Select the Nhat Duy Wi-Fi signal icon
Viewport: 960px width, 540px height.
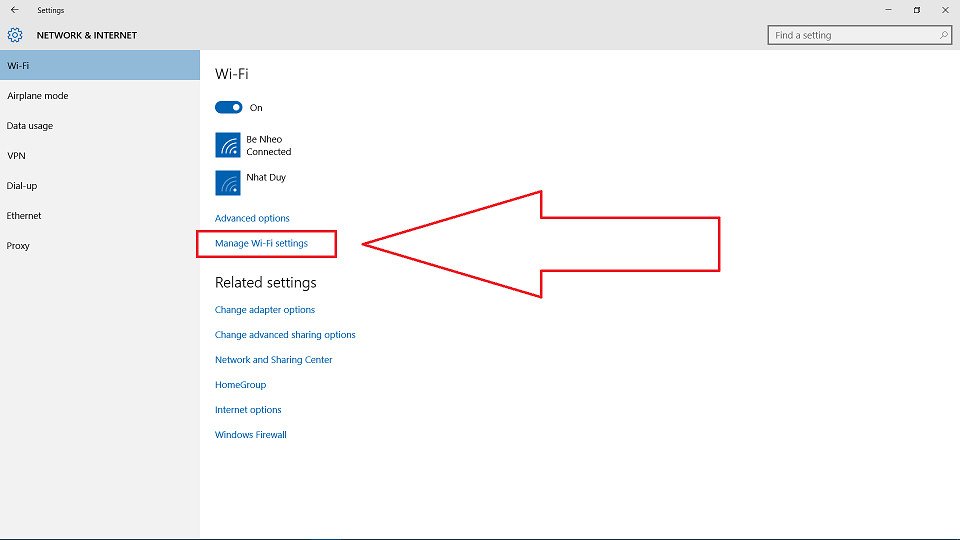pos(228,183)
